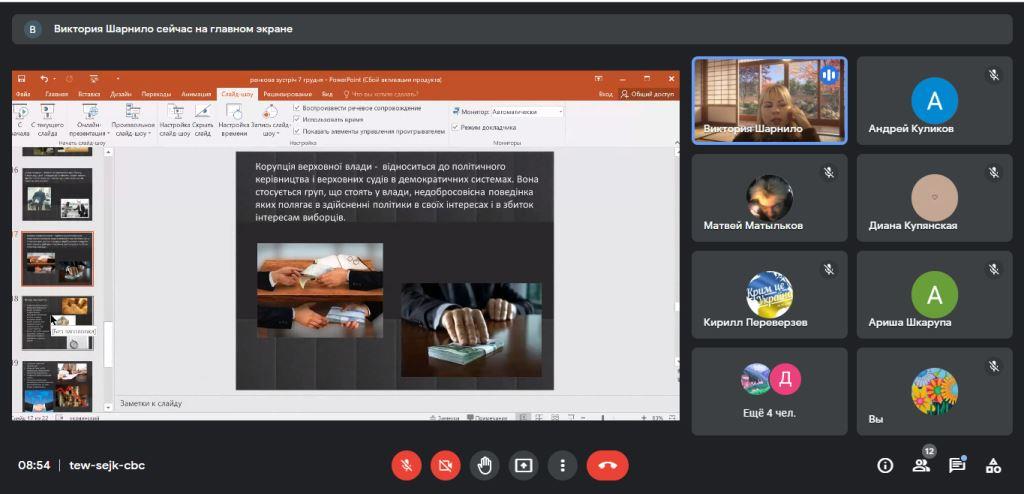The width and height of the screenshot is (1024, 494).
Task: Select Диана Купянская's participant tile
Action: pos(935,197)
